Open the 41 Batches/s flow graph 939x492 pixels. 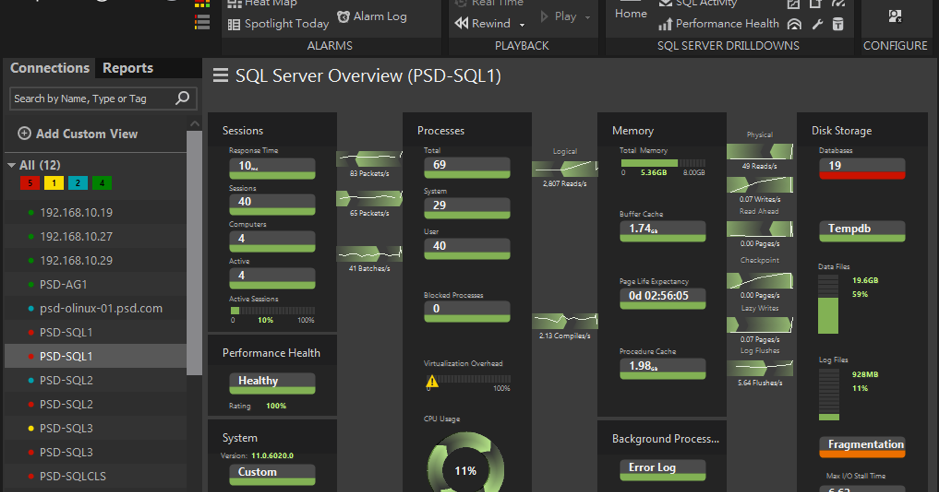(x=369, y=254)
